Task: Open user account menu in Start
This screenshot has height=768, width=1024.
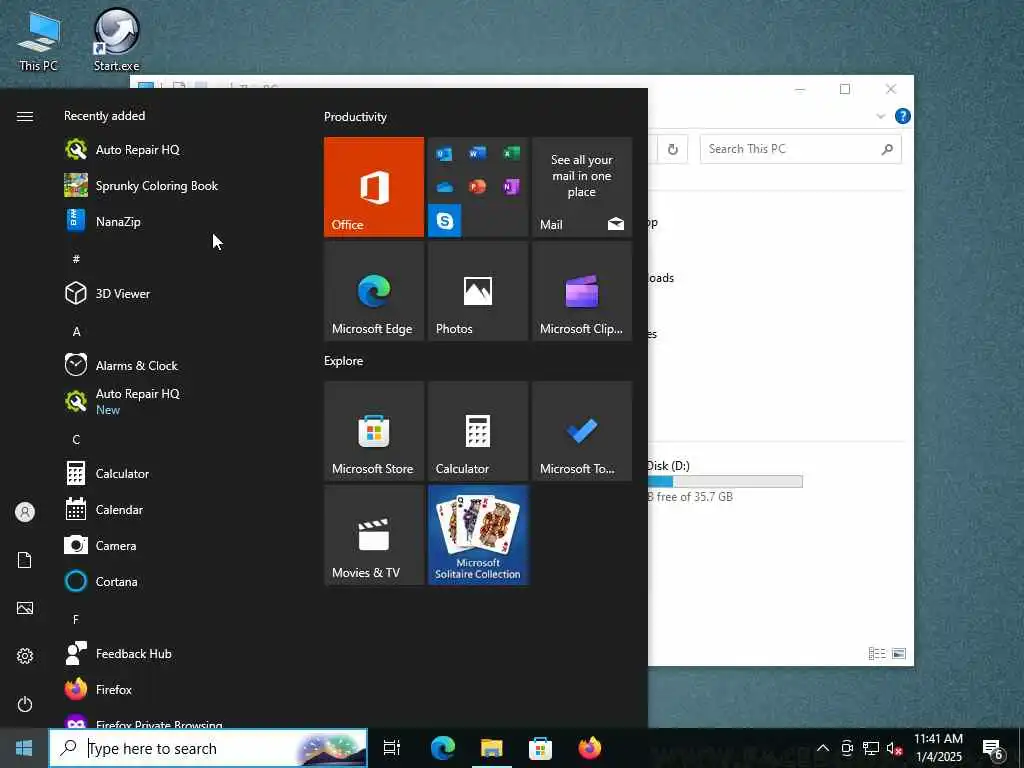Action: (25, 512)
